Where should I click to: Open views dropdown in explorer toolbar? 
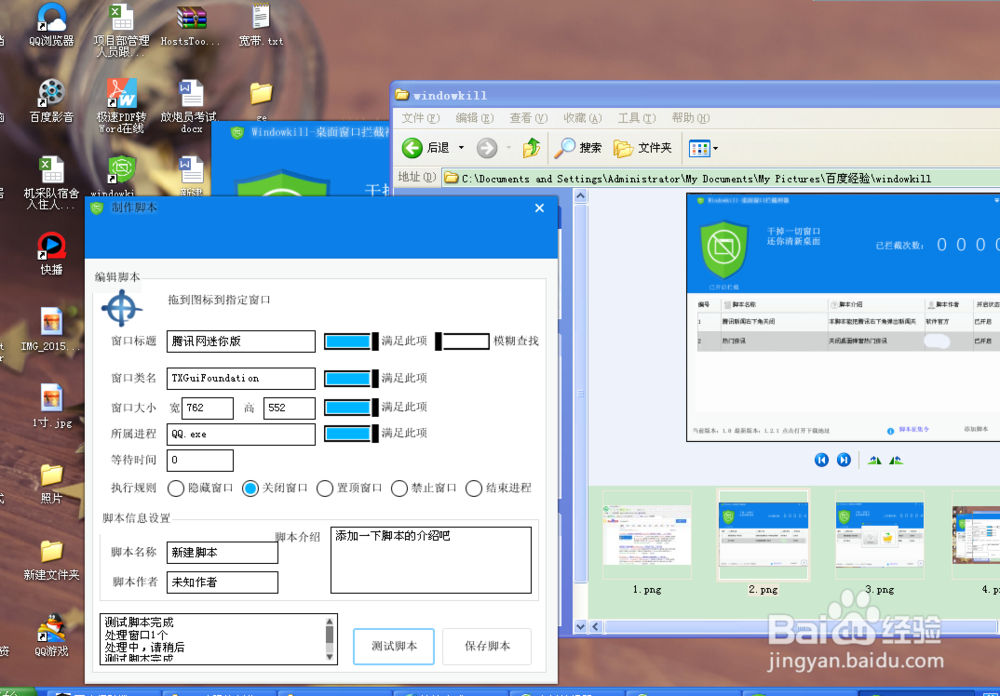pos(703,149)
